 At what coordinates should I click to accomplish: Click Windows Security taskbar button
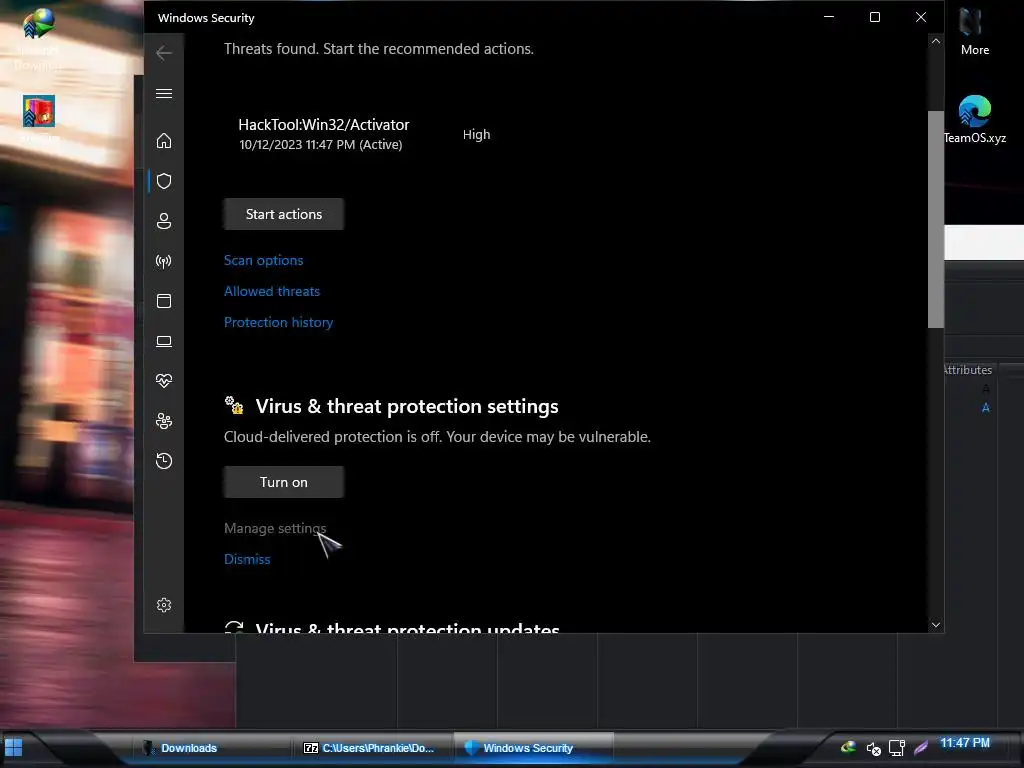(x=534, y=748)
